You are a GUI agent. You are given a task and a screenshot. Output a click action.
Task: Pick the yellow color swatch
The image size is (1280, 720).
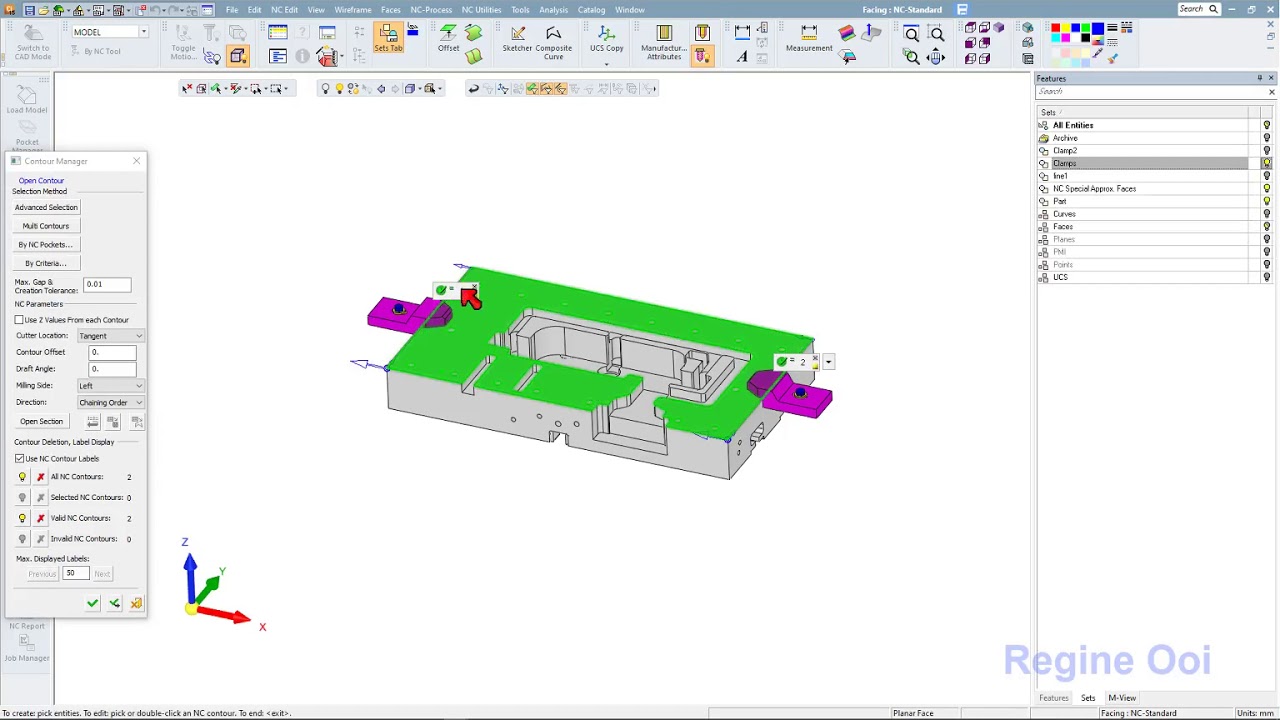(1066, 28)
